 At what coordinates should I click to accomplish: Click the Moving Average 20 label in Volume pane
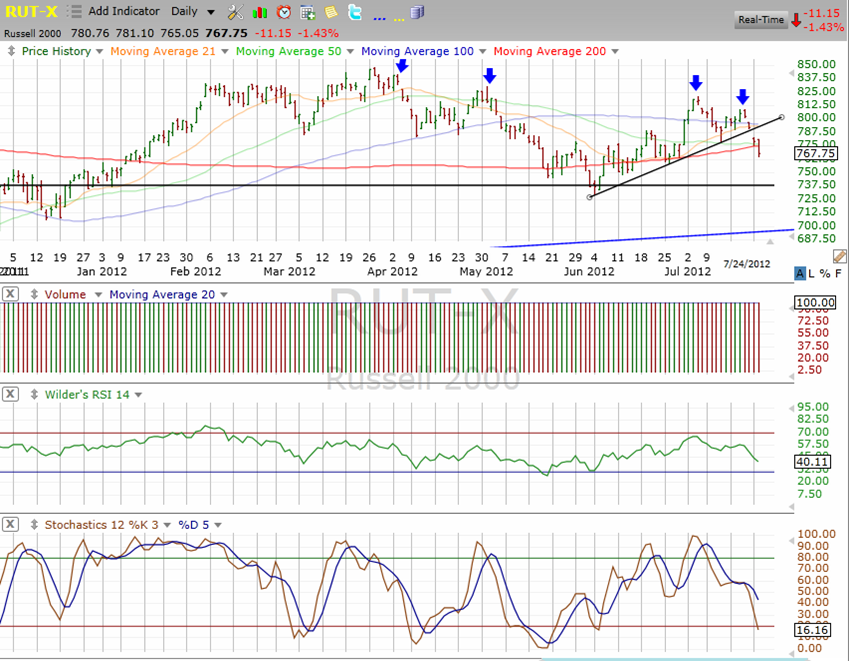pyautogui.click(x=162, y=294)
